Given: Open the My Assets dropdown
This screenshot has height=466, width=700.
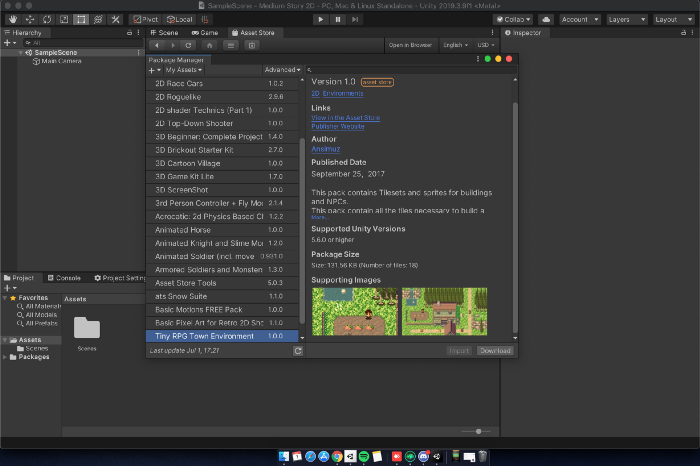Looking at the screenshot, I should pos(183,70).
